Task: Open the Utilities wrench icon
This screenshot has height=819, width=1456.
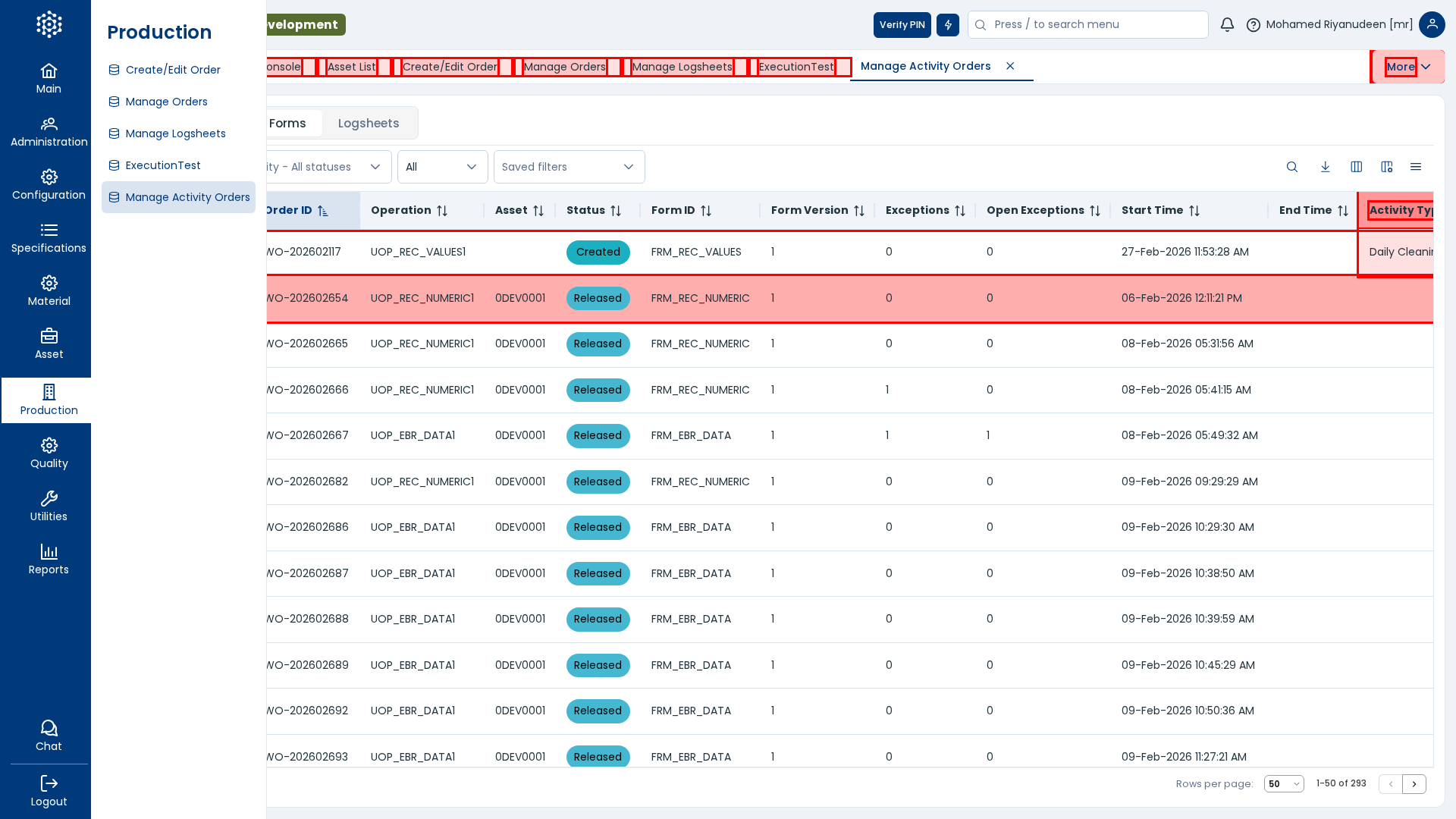Action: (49, 506)
